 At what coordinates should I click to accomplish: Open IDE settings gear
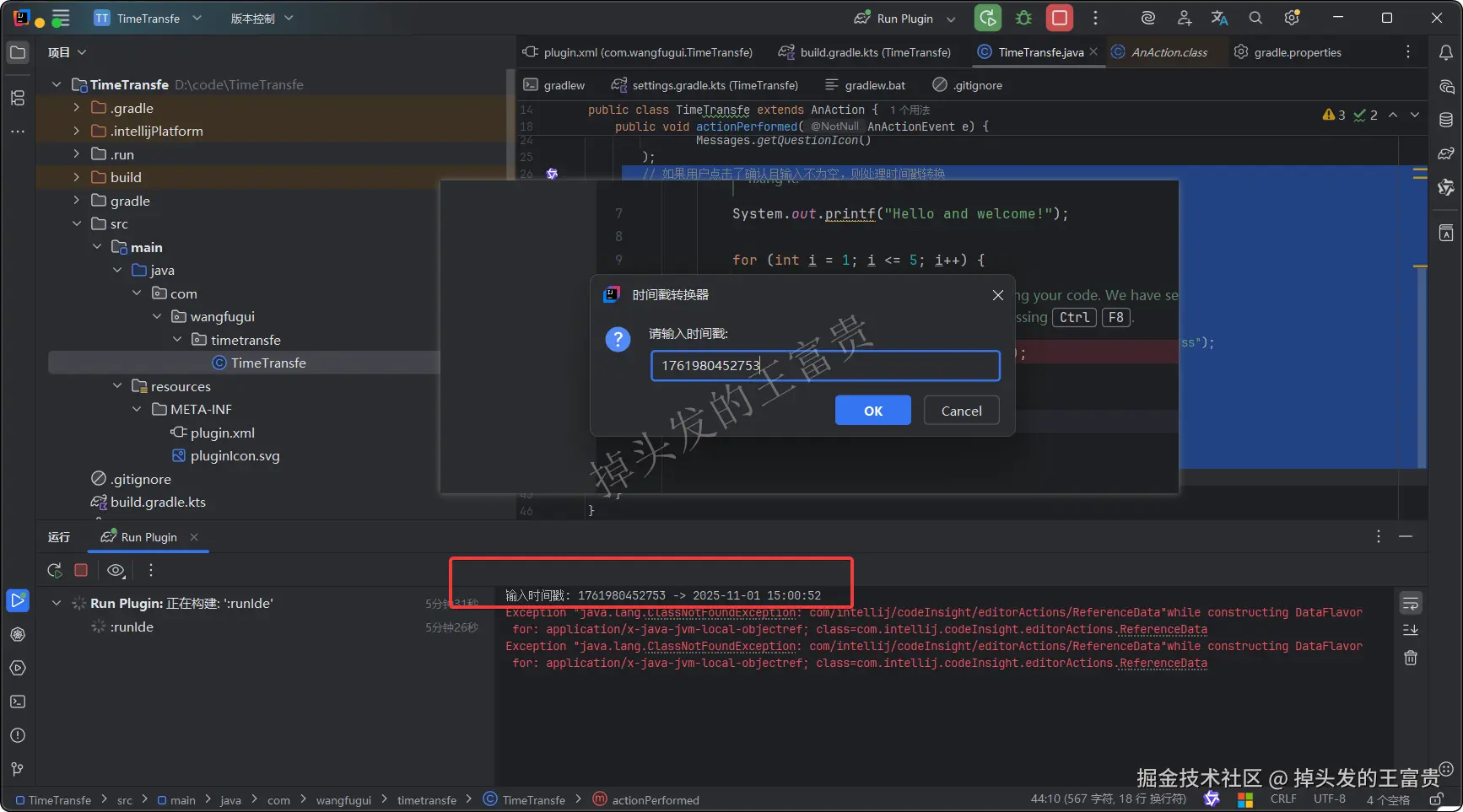click(x=1292, y=18)
